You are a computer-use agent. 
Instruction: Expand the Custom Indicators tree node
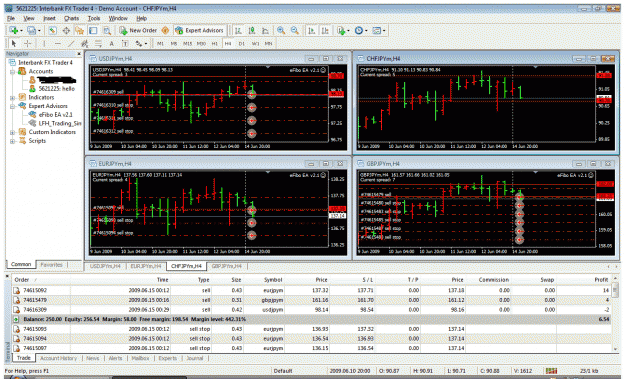click(x=12, y=132)
